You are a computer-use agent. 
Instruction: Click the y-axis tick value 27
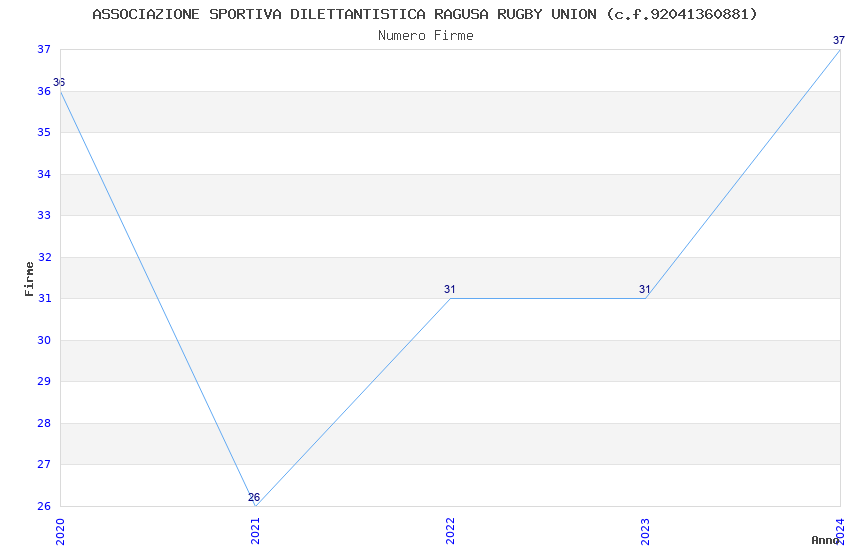(x=44, y=465)
